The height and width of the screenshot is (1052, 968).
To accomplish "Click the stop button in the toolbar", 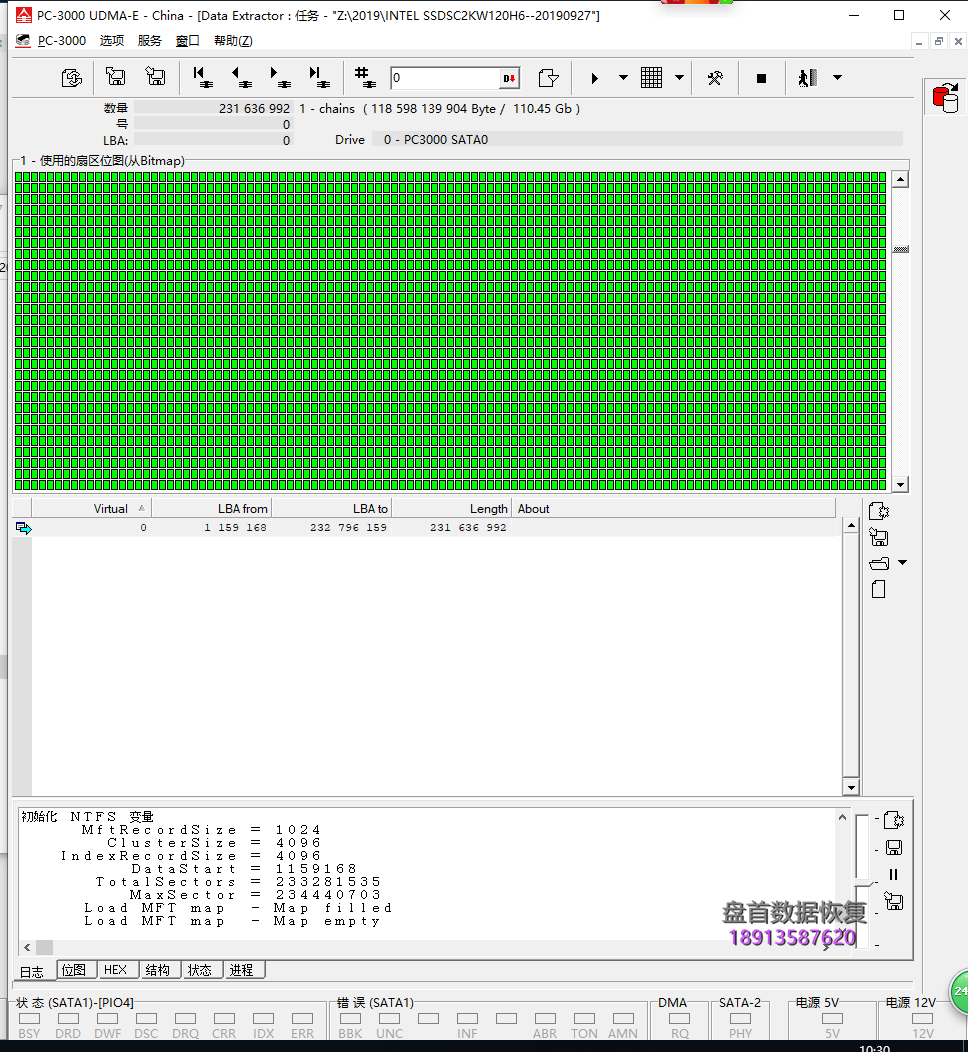I will tap(761, 78).
